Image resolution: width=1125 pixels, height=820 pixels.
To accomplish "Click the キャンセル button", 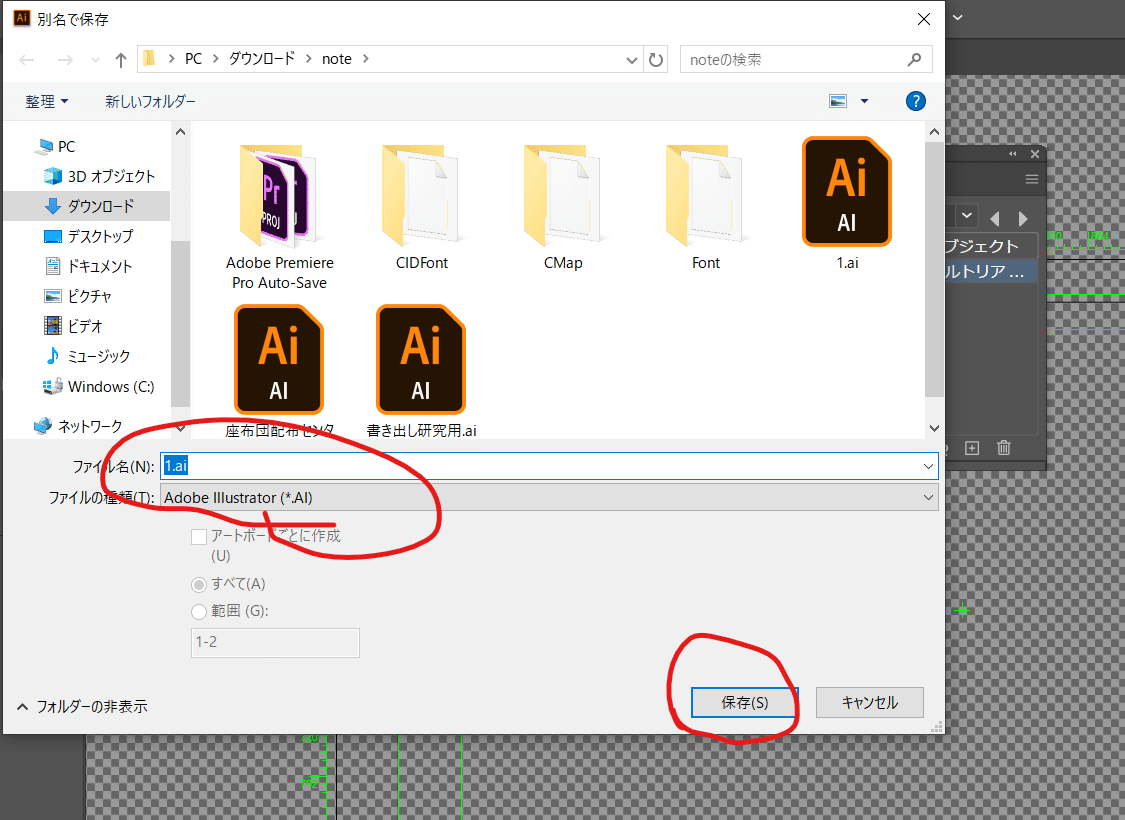I will (x=870, y=703).
